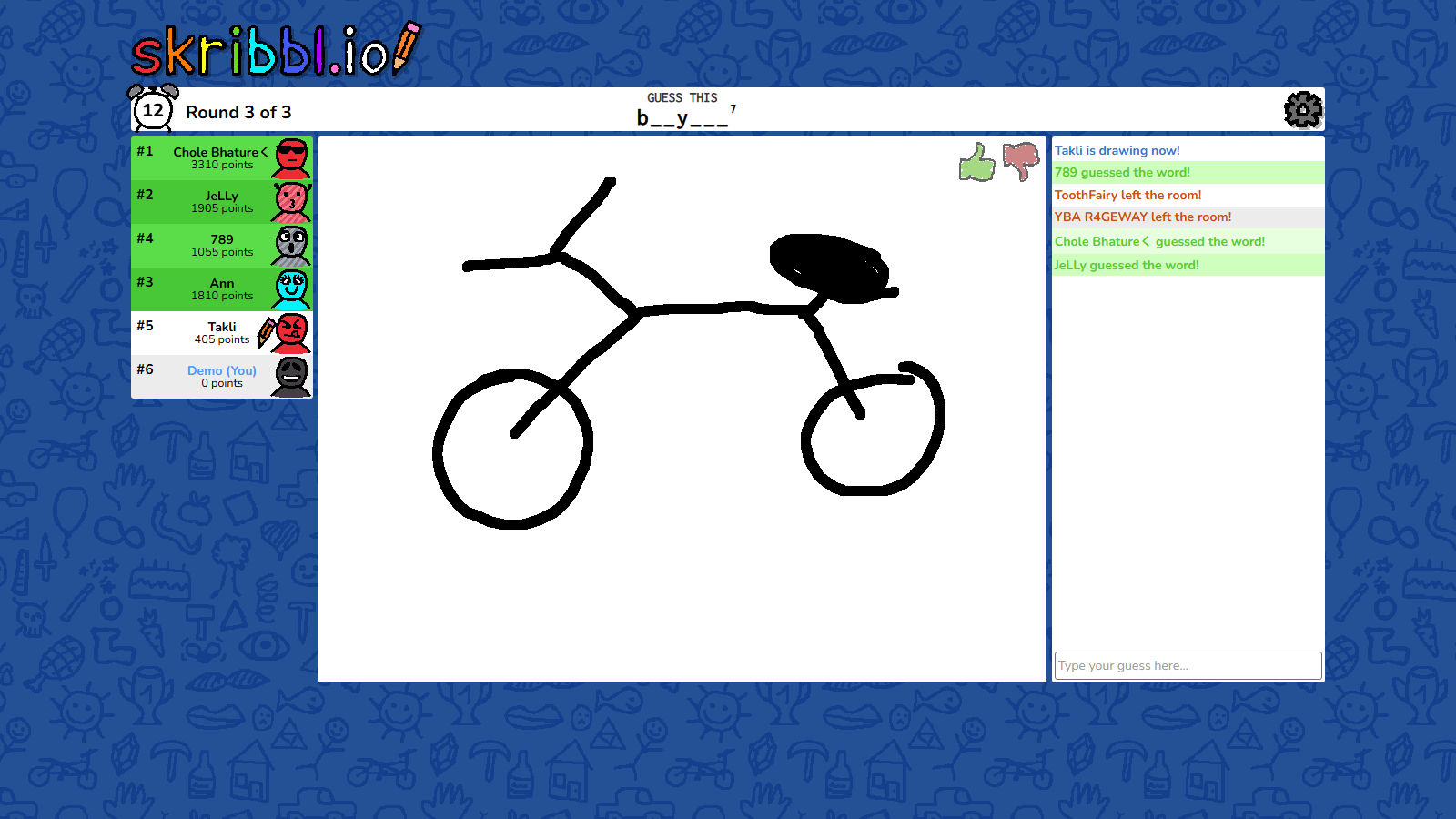Viewport: 1456px width, 819px height.
Task: Click the '1905 points' score
Action: 222,208
